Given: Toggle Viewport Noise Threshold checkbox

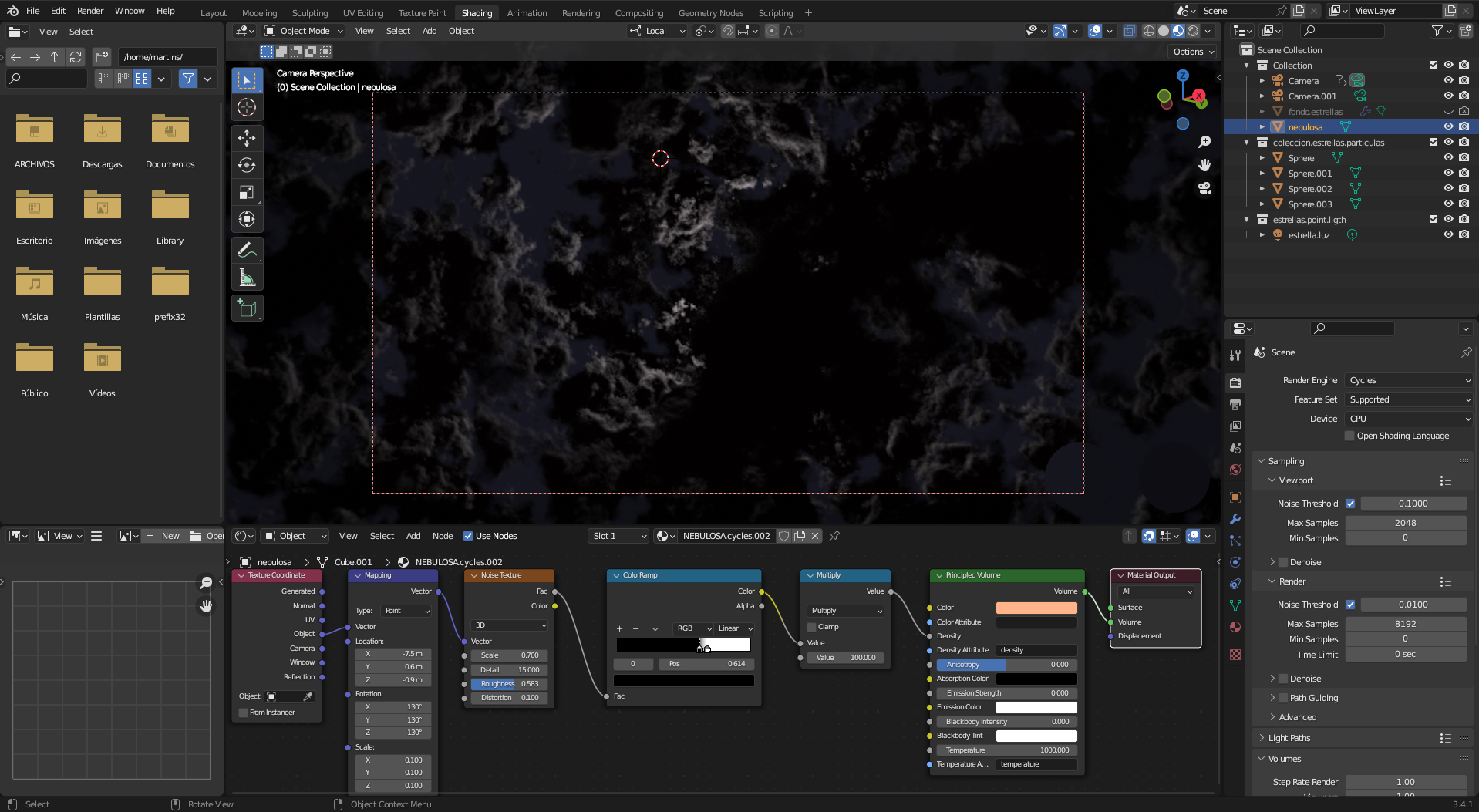Looking at the screenshot, I should click(x=1350, y=504).
